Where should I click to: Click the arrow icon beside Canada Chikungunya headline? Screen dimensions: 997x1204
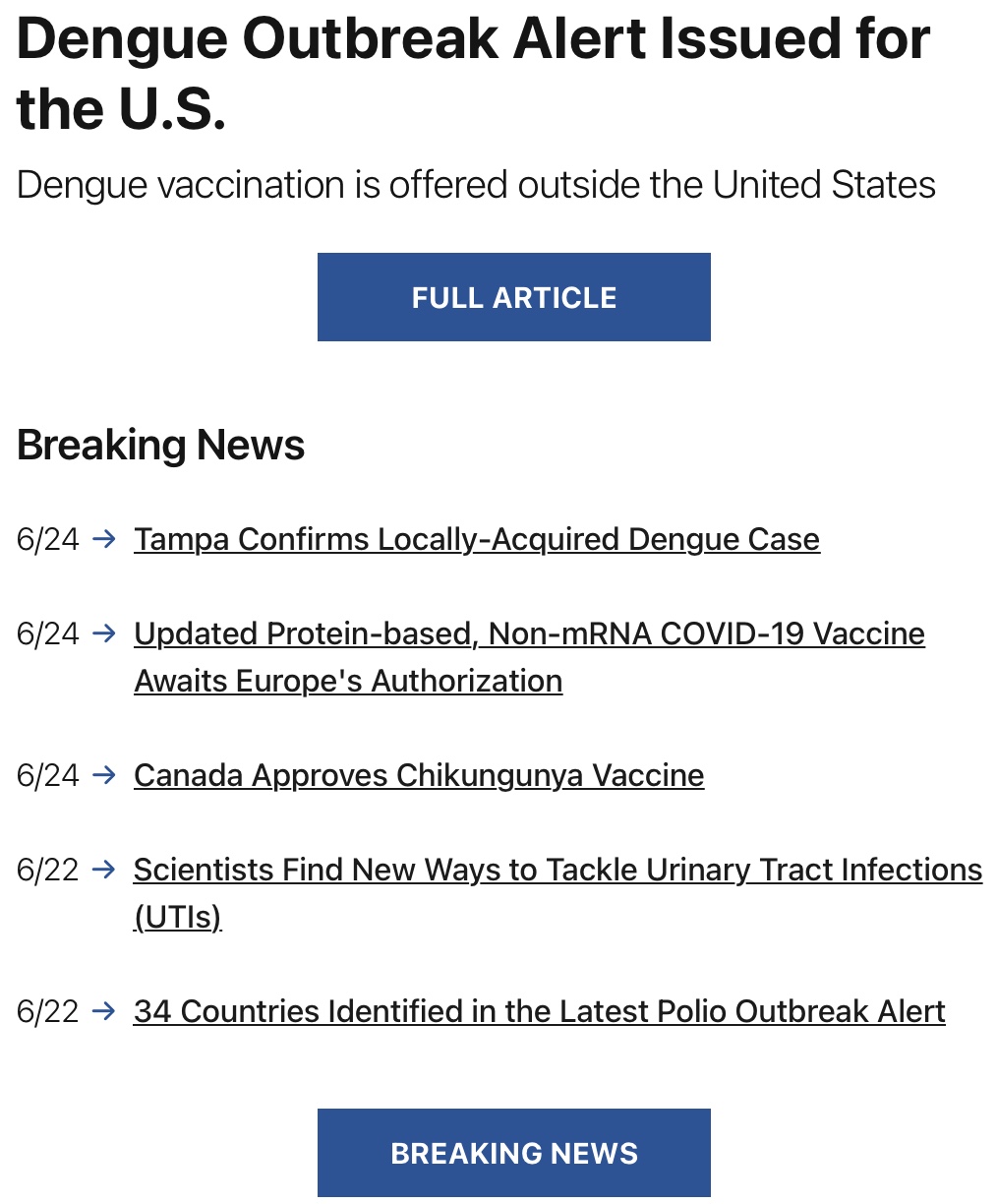104,775
